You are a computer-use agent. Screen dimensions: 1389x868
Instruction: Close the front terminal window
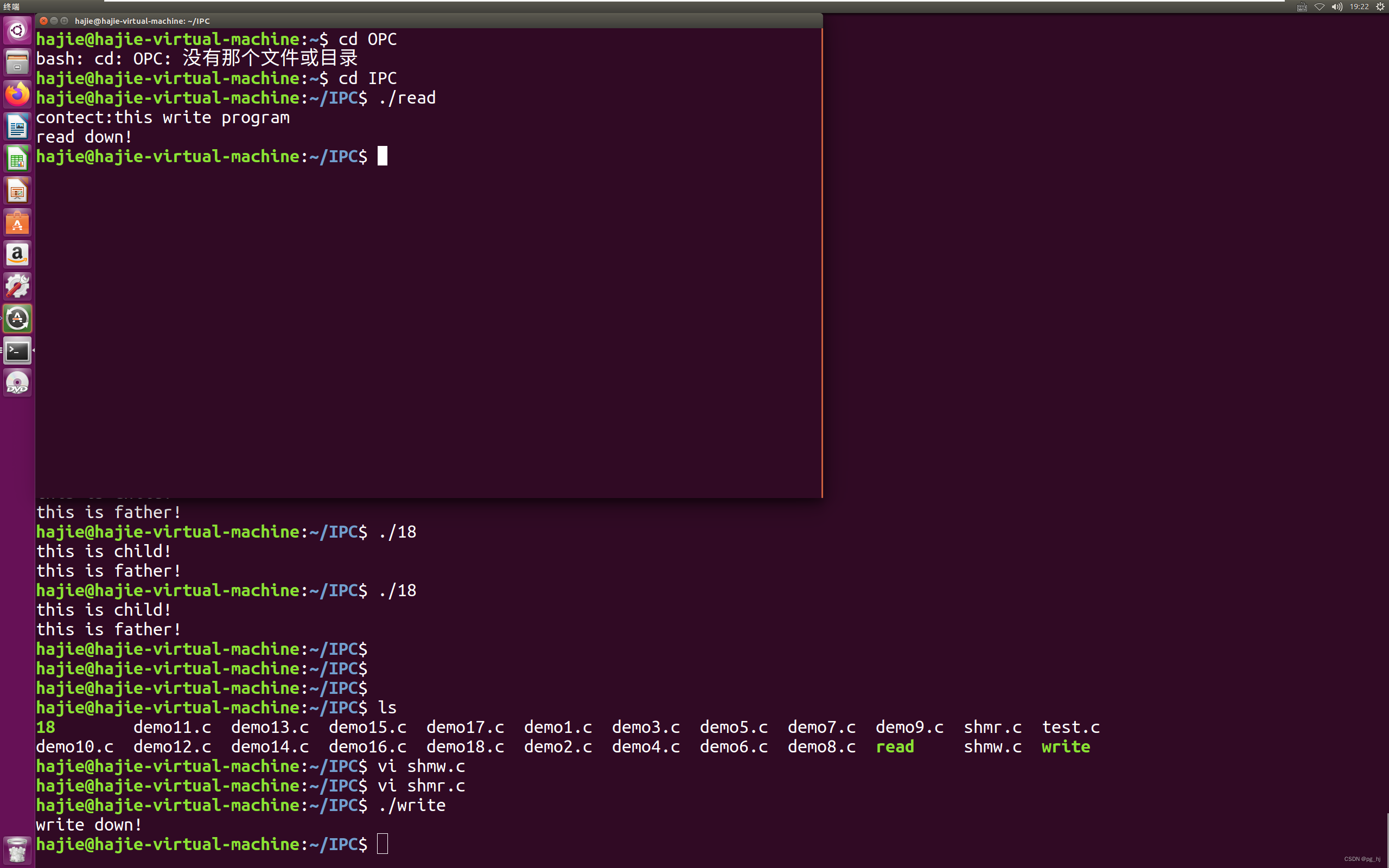[x=43, y=21]
